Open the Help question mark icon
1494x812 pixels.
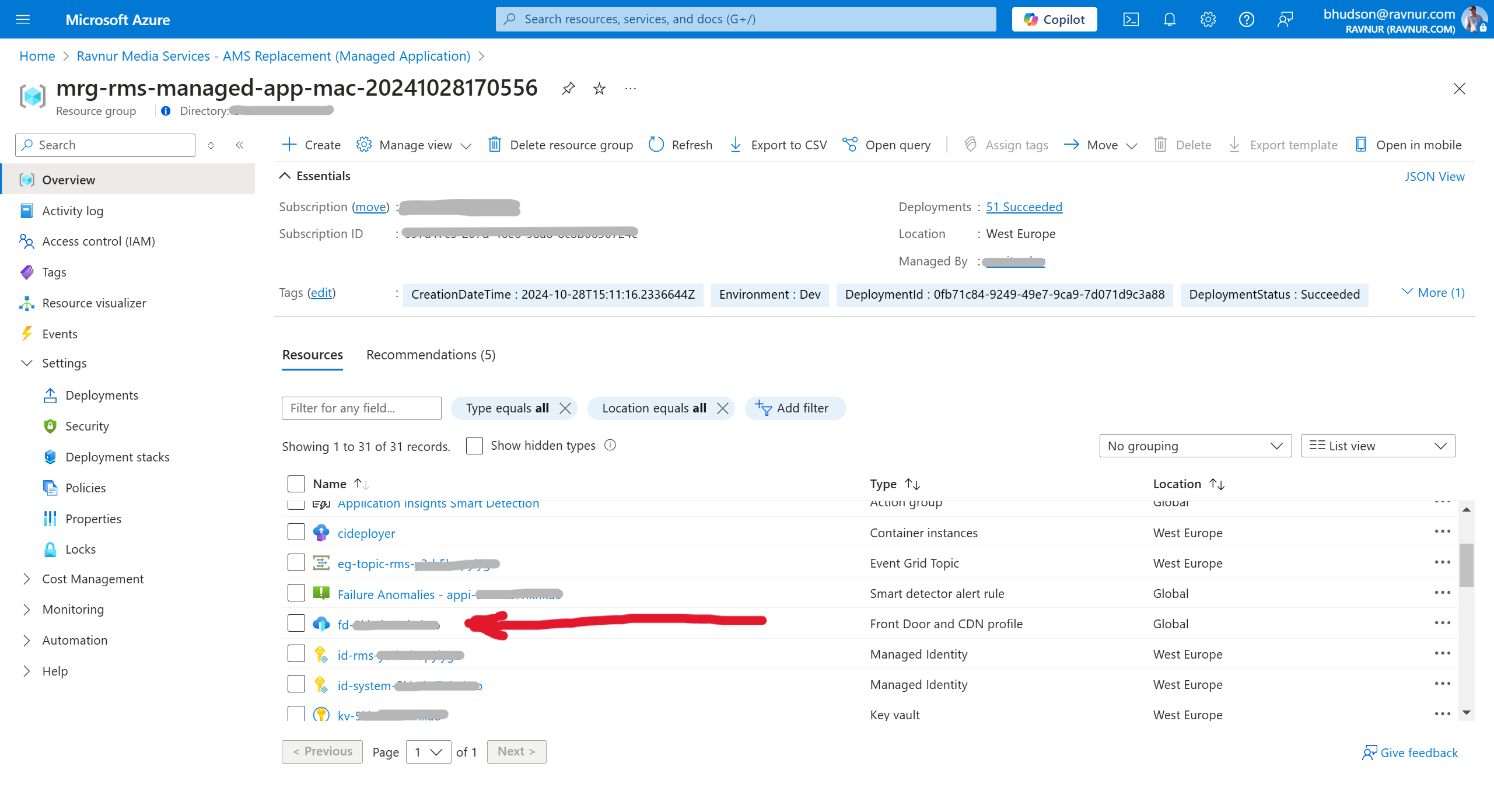[1246, 19]
